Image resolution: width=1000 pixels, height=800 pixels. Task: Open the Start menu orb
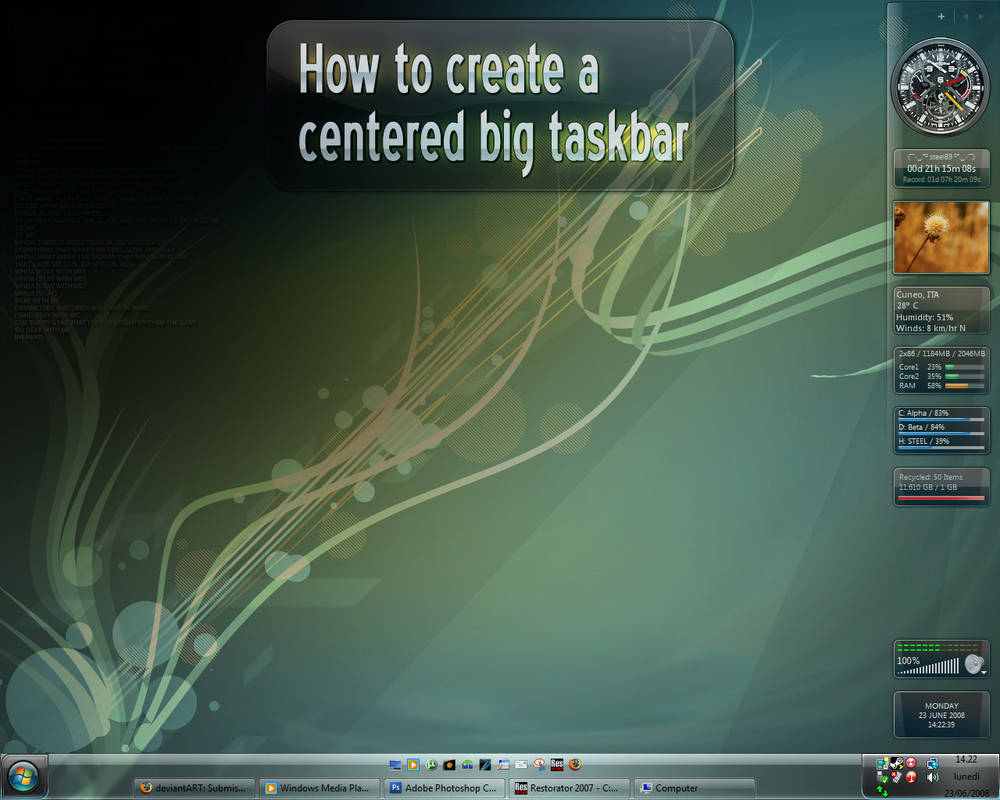[22, 776]
